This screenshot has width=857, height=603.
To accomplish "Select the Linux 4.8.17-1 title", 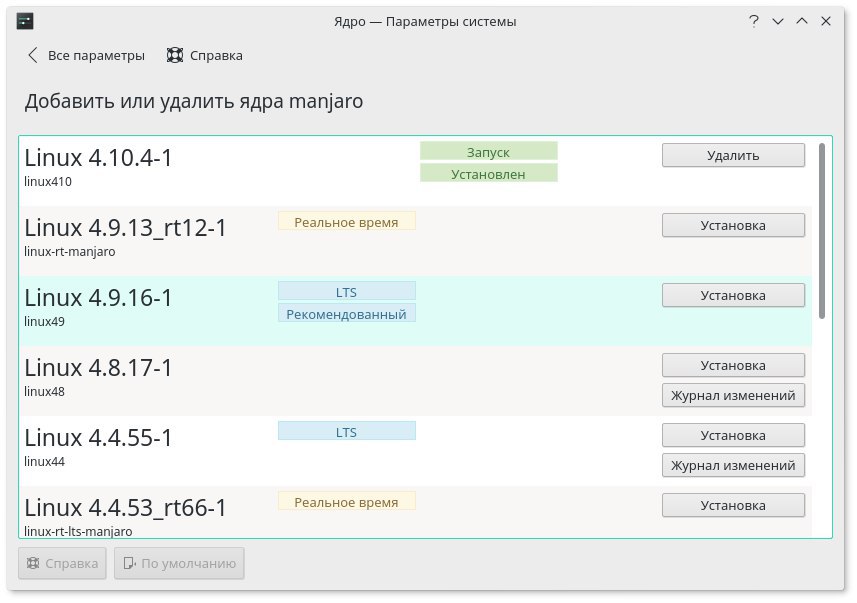I will click(98, 368).
